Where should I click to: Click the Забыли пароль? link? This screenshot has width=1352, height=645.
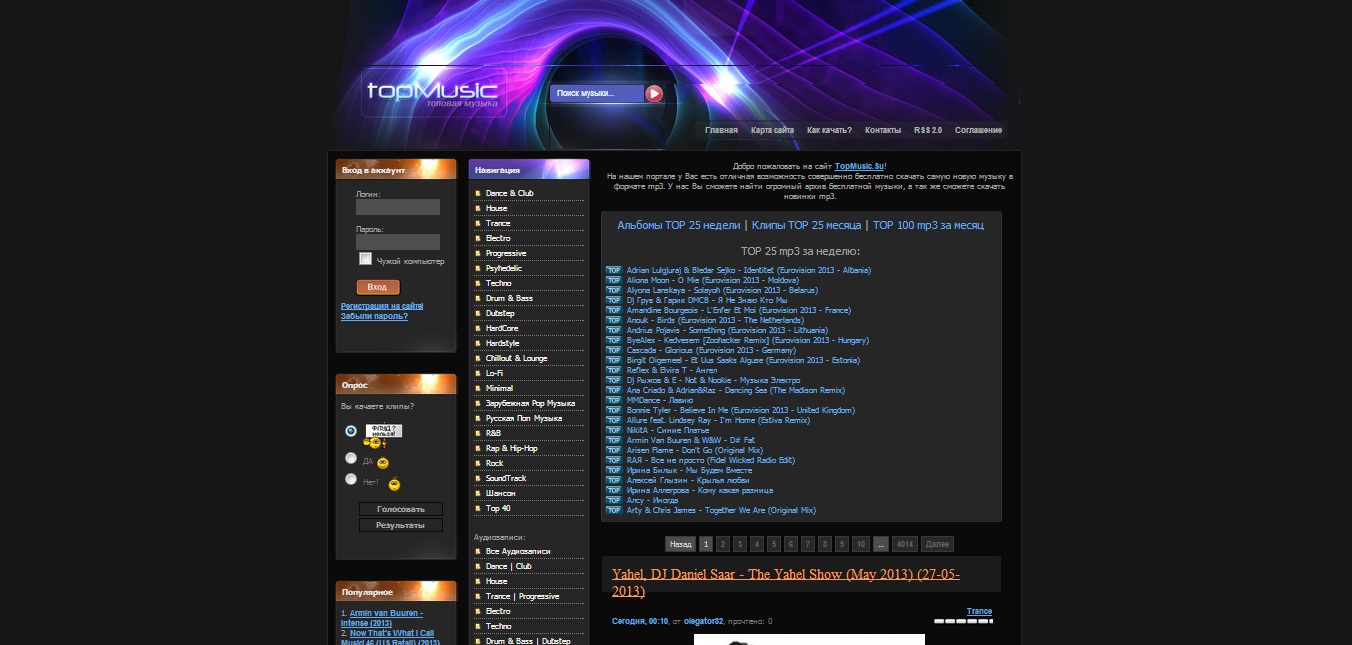(374, 316)
